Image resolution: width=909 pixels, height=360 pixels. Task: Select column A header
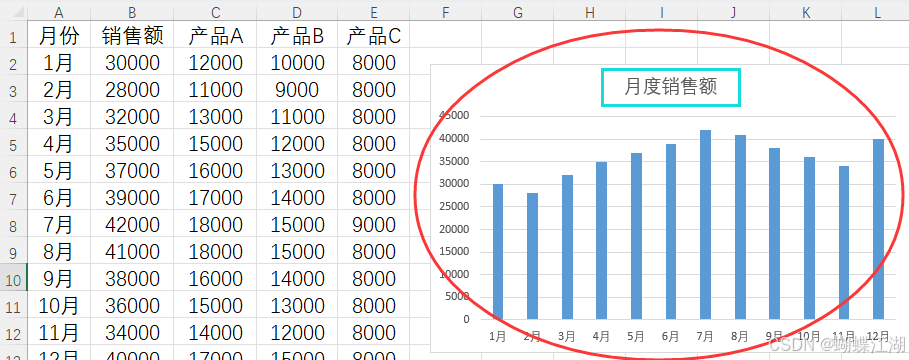(x=59, y=12)
